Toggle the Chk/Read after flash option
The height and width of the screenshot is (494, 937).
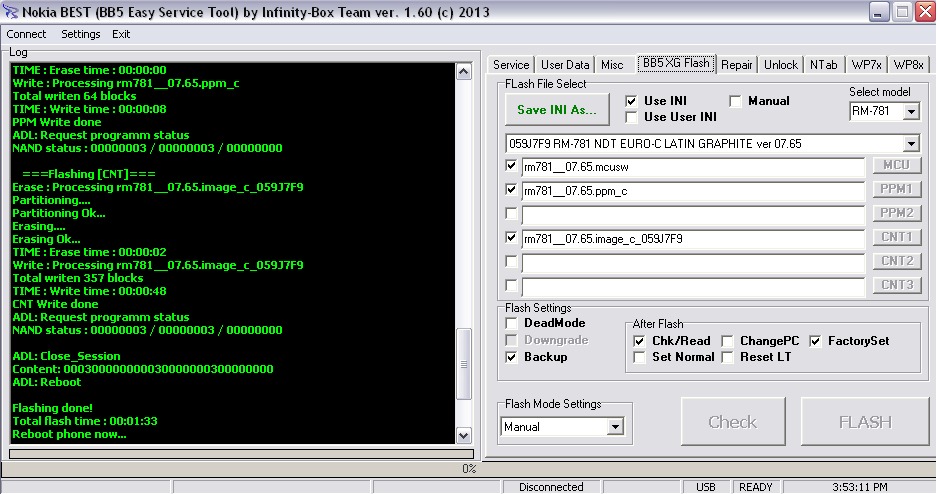[639, 341]
